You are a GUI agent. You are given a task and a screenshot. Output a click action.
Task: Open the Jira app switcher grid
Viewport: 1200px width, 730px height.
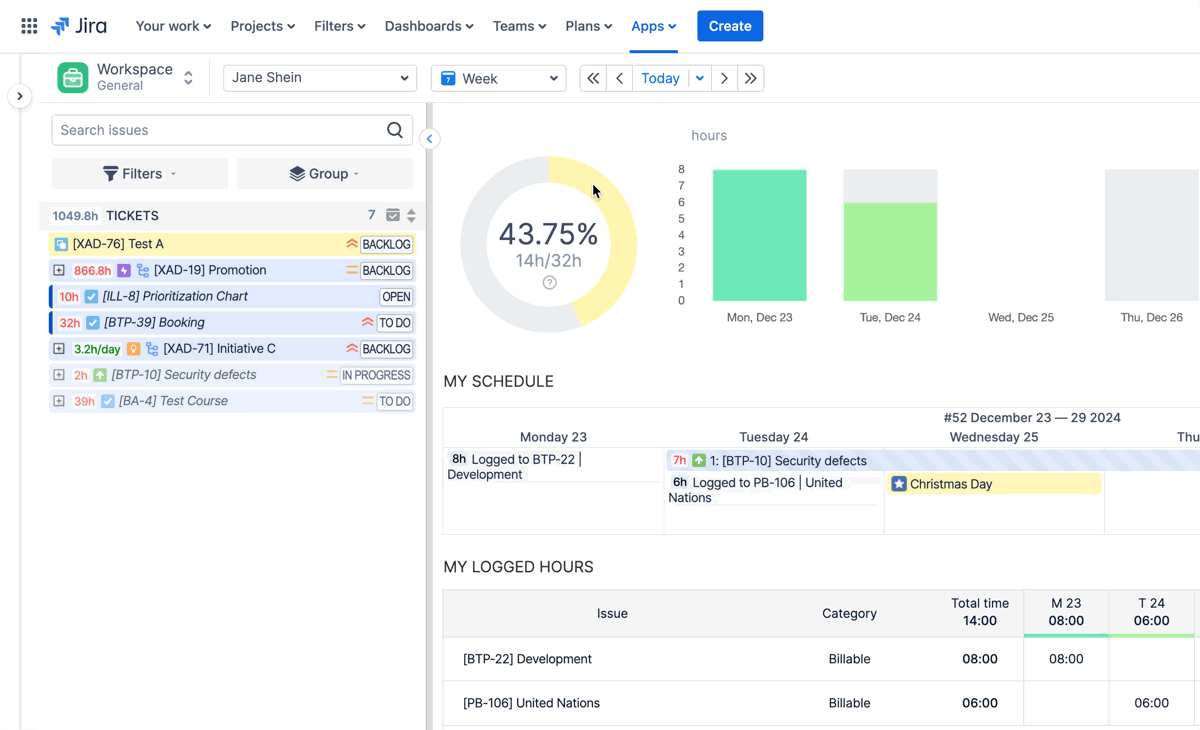[29, 26]
